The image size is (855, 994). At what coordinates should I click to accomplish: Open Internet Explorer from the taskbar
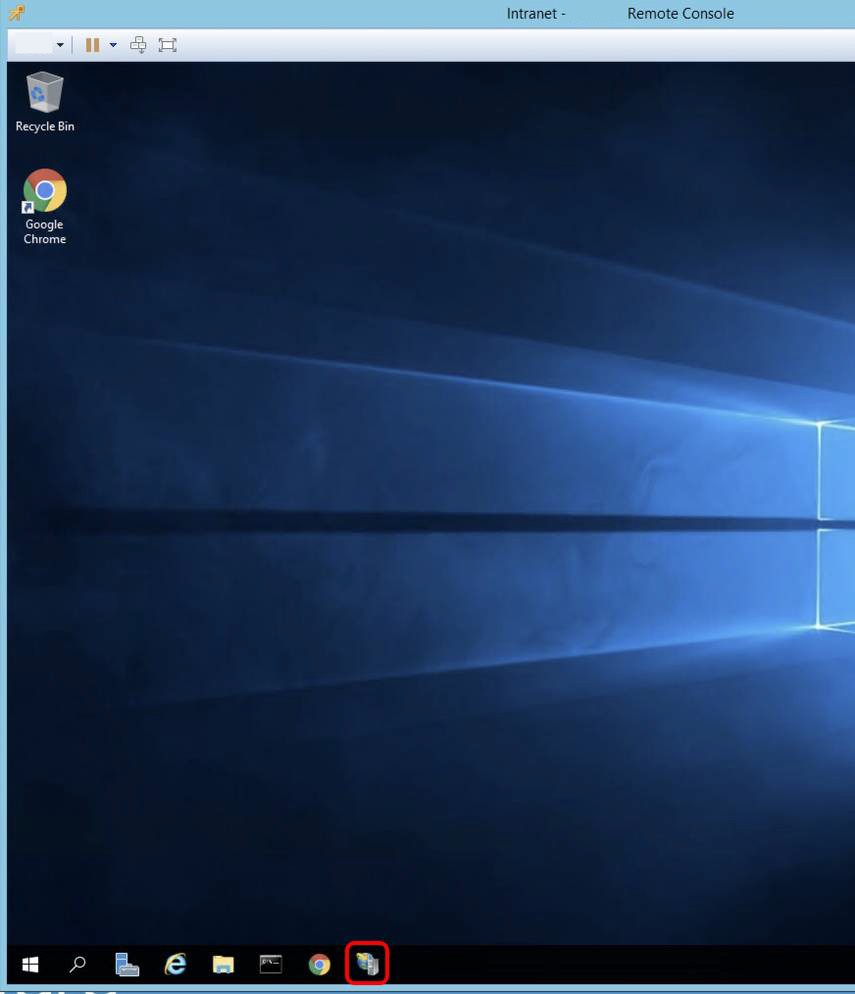[175, 964]
